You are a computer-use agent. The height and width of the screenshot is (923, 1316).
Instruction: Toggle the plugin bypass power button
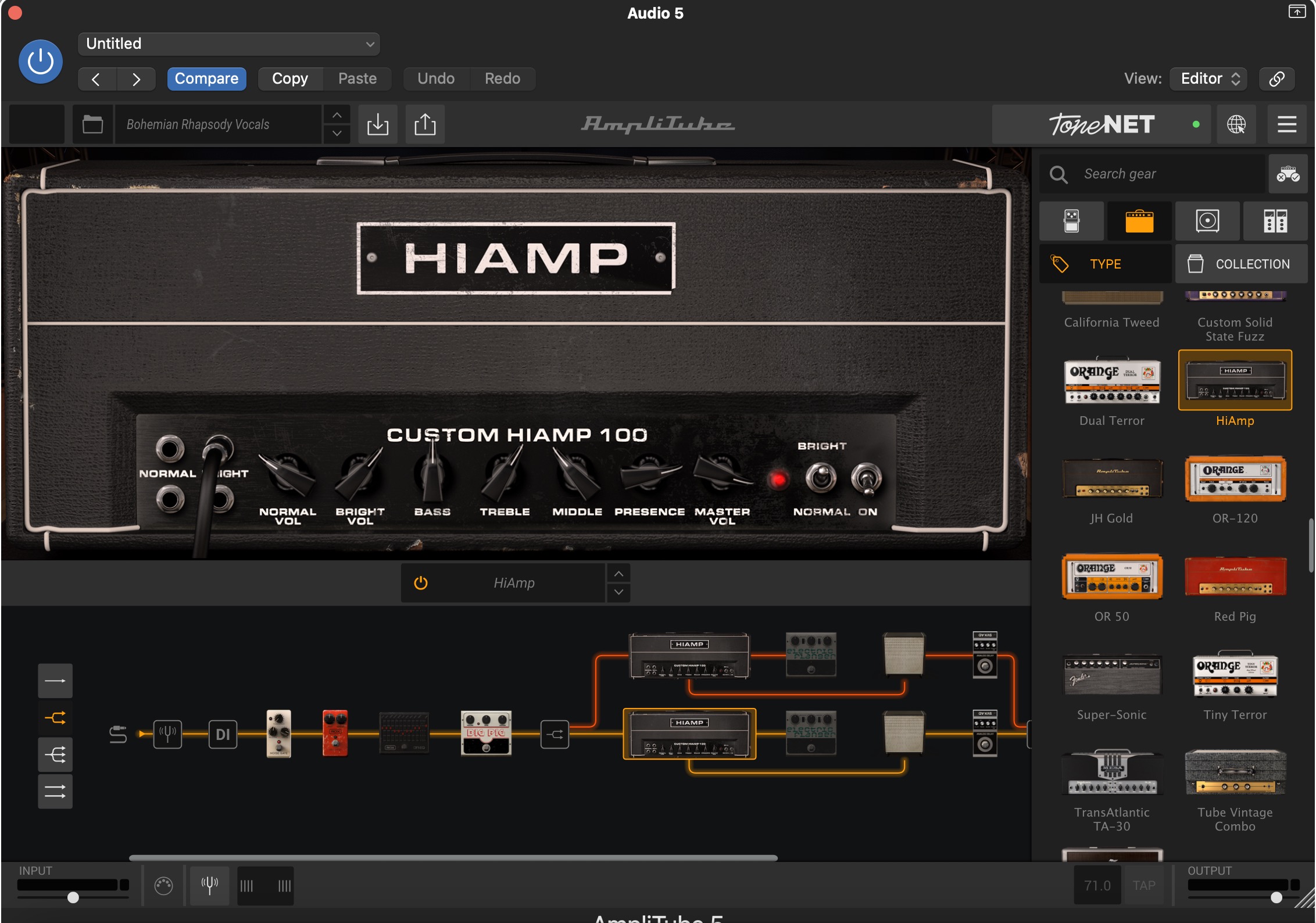tap(41, 62)
